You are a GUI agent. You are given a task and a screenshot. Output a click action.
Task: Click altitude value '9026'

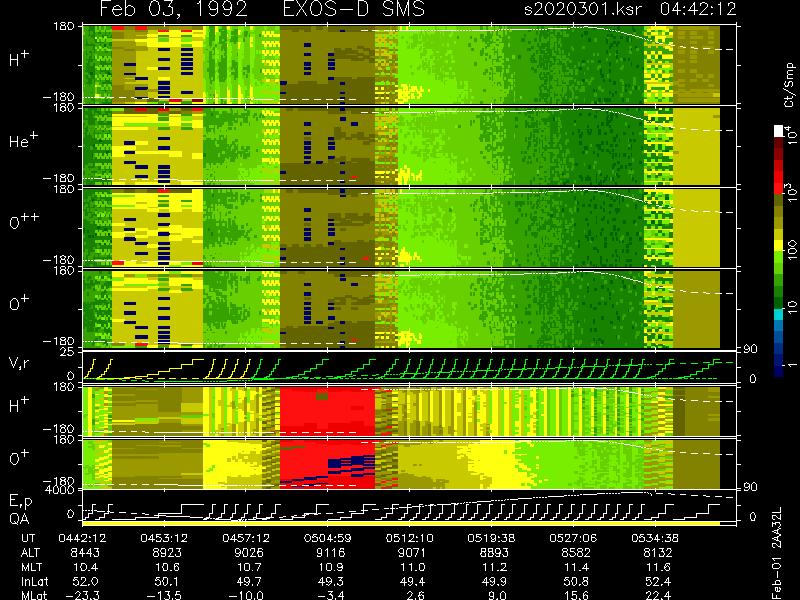click(249, 553)
